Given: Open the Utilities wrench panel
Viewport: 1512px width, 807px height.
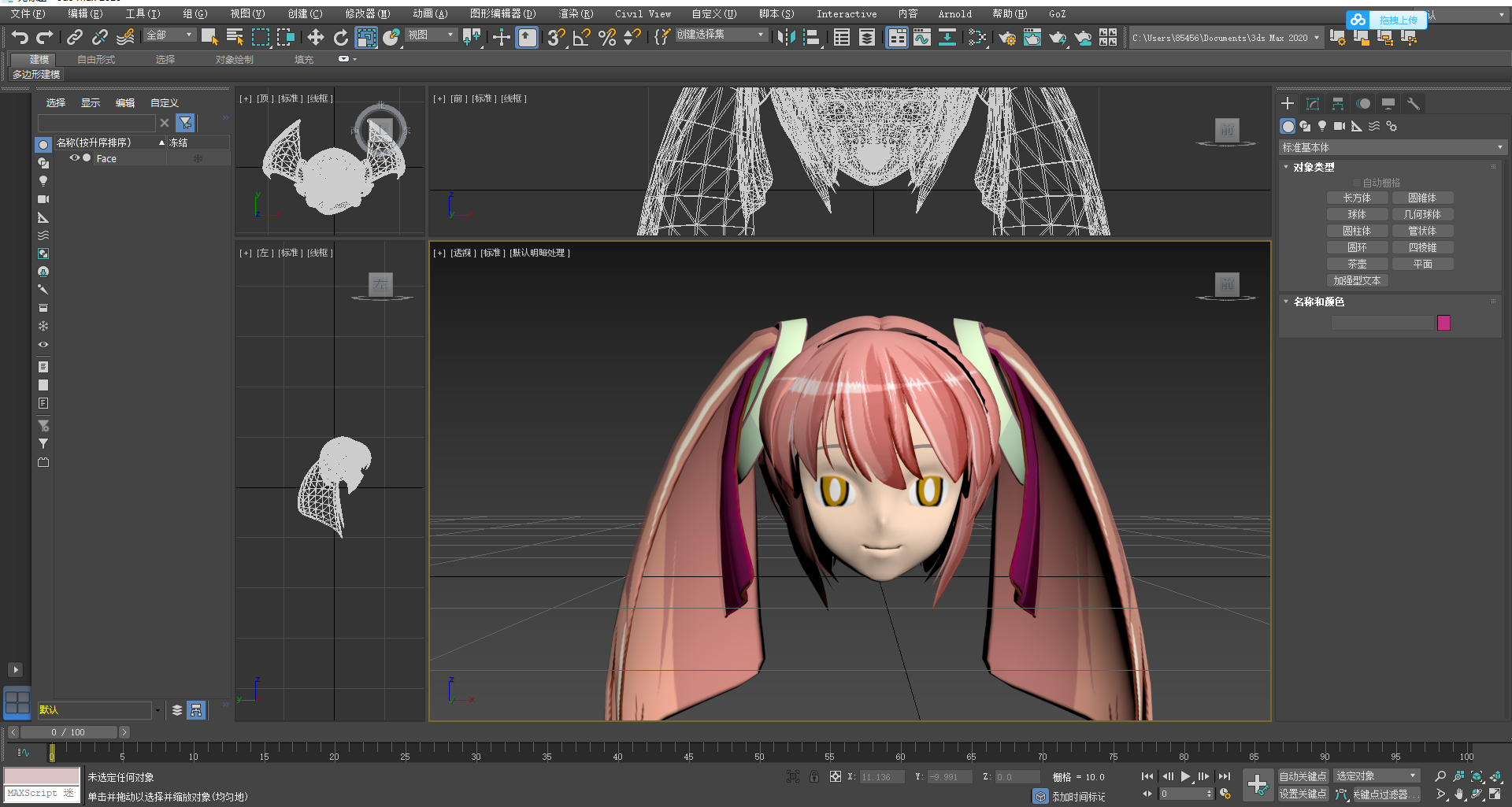Looking at the screenshot, I should point(1414,104).
